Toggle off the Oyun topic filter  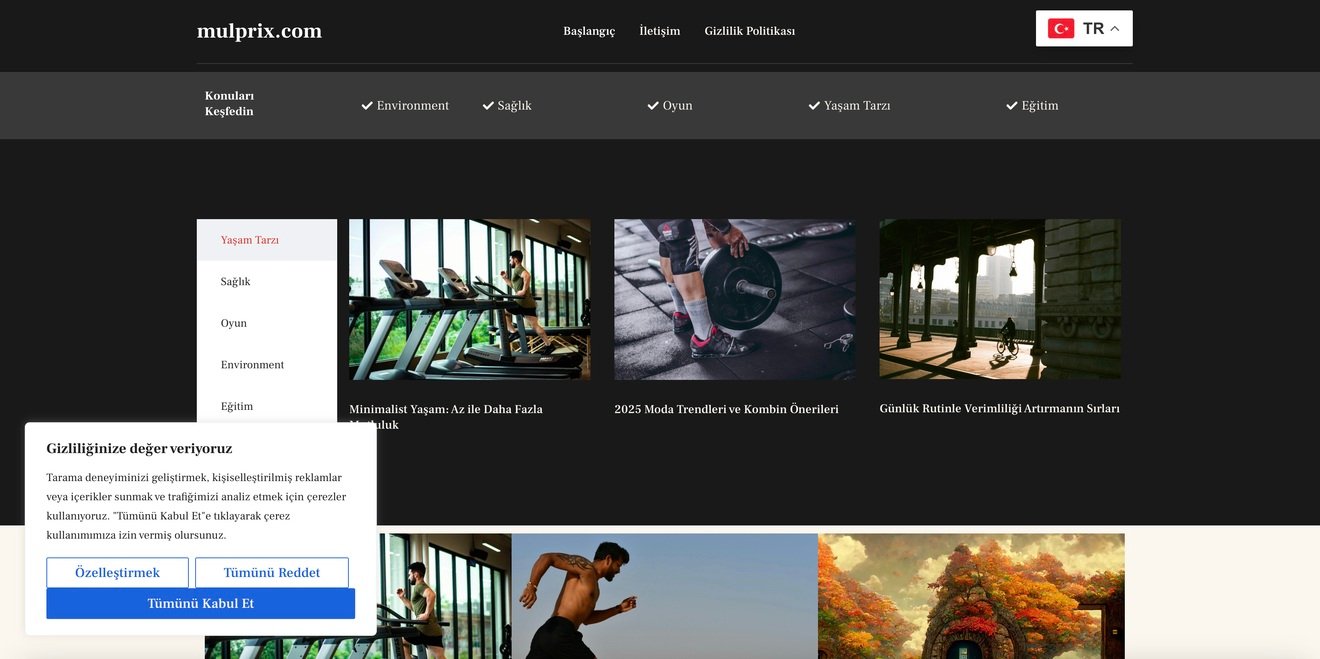tap(652, 104)
